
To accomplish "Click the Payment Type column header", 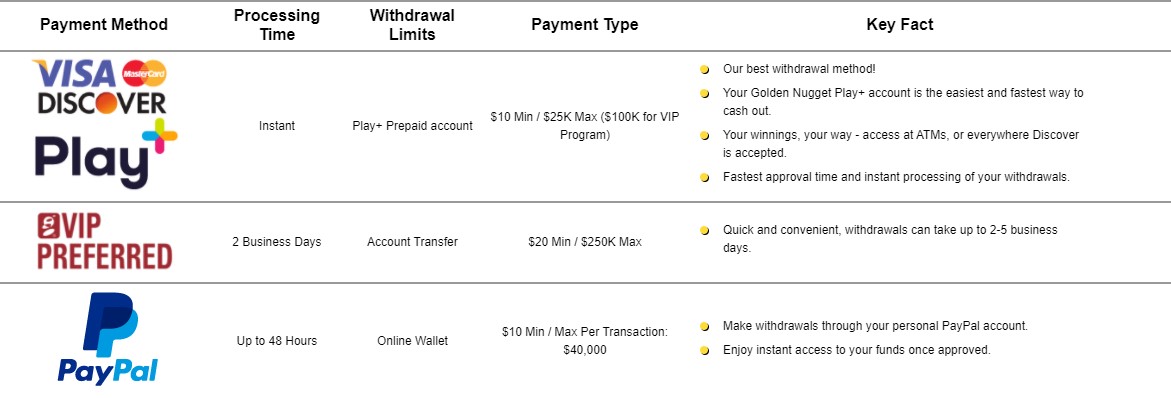I will 585,25.
